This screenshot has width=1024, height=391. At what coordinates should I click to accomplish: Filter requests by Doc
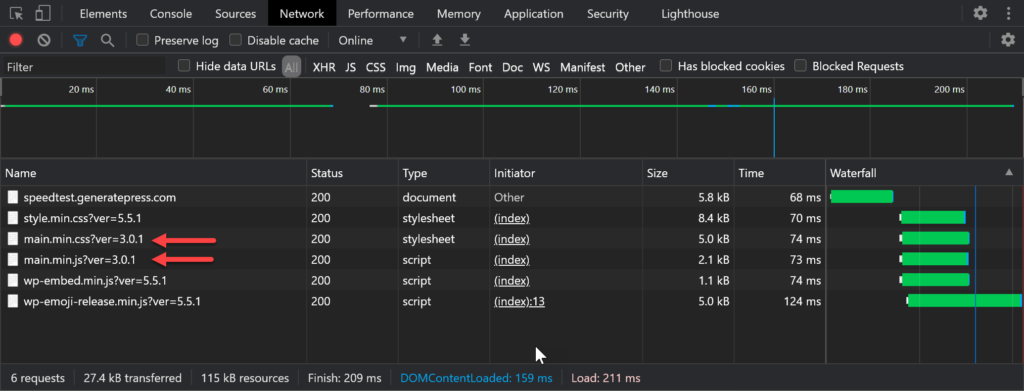coord(513,67)
